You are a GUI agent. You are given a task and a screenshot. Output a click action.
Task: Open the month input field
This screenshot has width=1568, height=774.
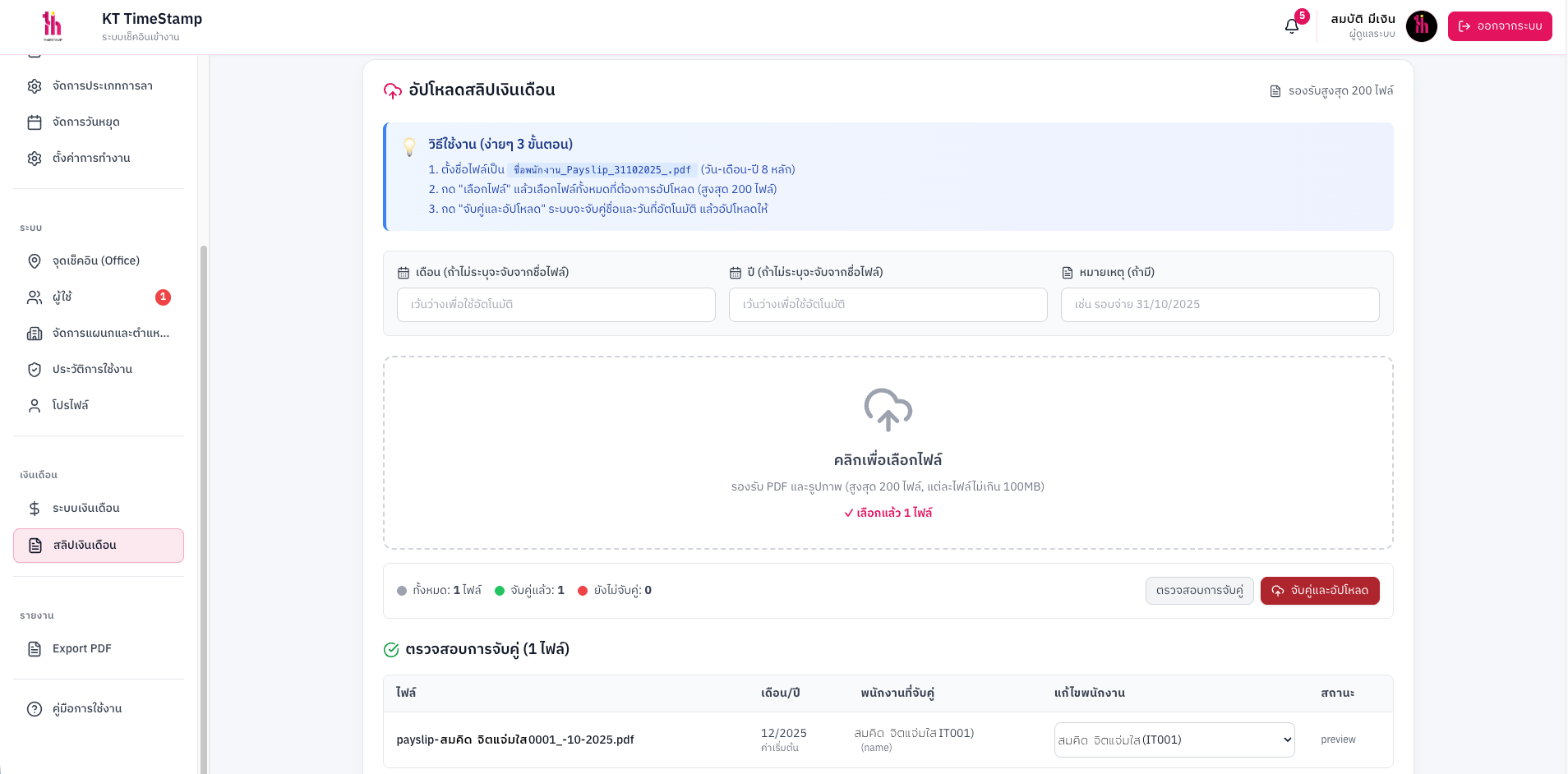pyautogui.click(x=556, y=305)
